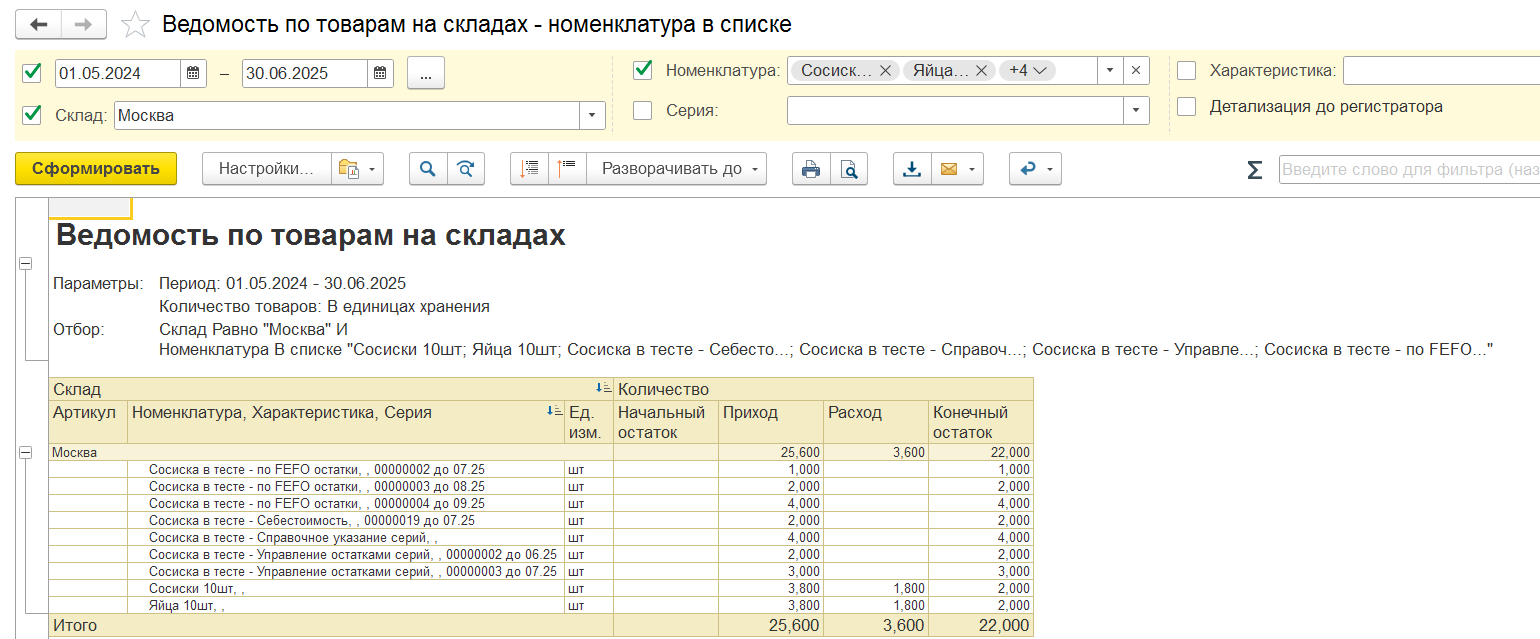
Task: Toggle Детализация до регистратора checkbox
Action: (1187, 106)
